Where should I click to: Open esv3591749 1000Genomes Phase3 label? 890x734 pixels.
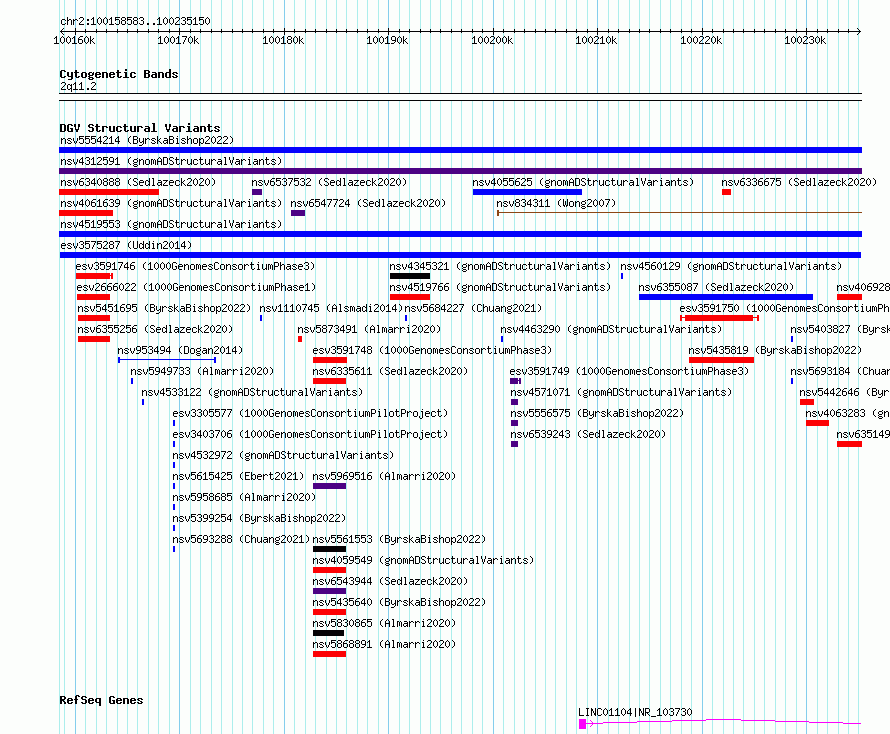pos(629,371)
